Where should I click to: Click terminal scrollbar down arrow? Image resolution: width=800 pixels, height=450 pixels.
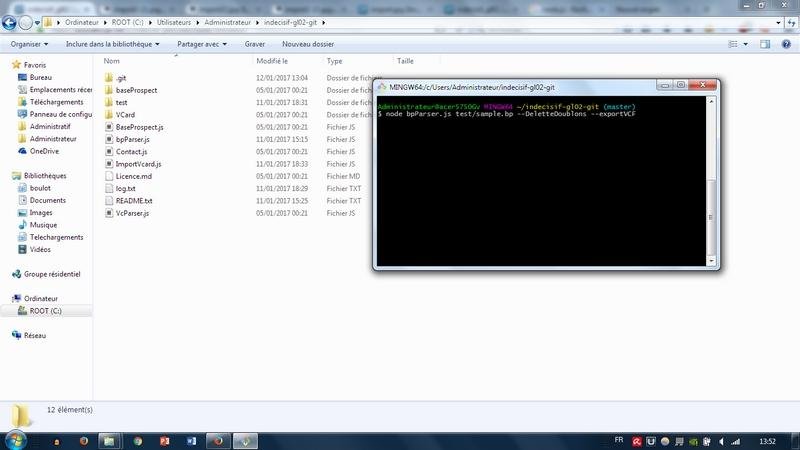[711, 261]
